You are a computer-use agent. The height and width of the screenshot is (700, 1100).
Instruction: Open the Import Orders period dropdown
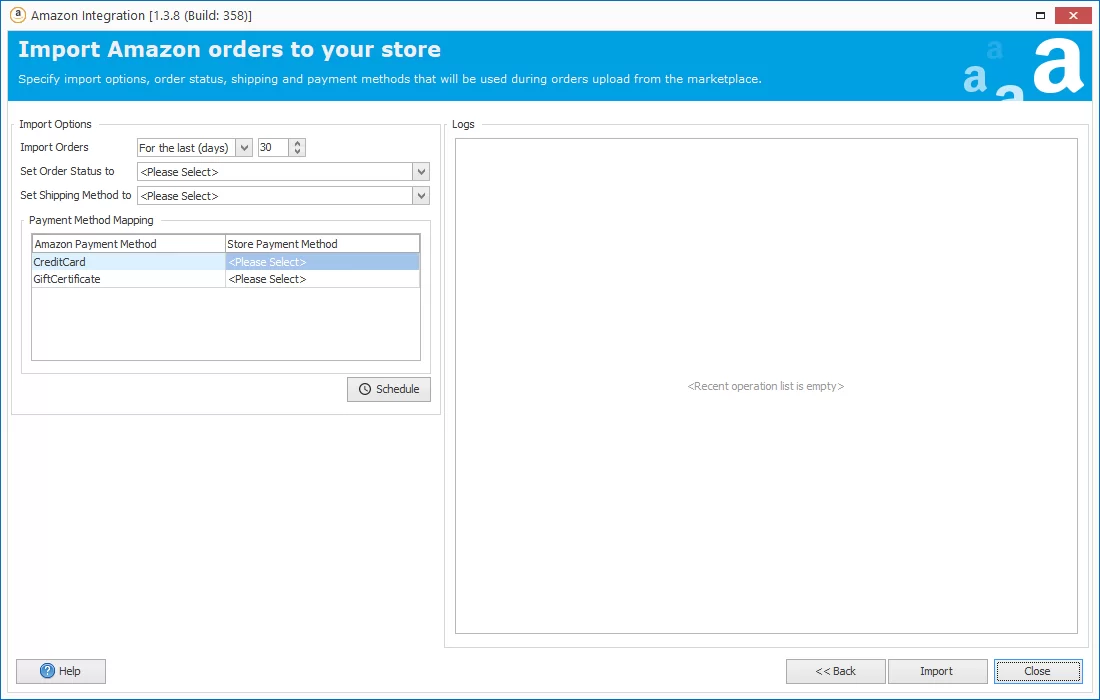[242, 147]
